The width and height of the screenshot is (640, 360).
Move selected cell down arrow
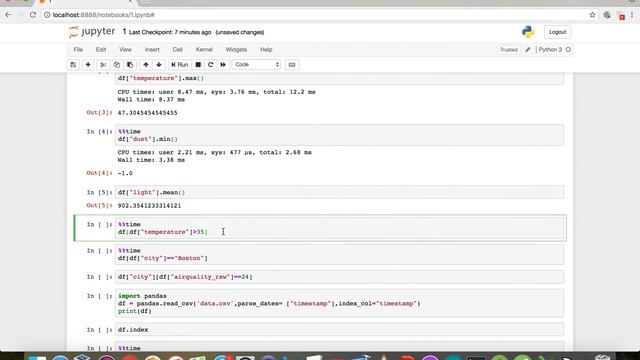(159, 64)
